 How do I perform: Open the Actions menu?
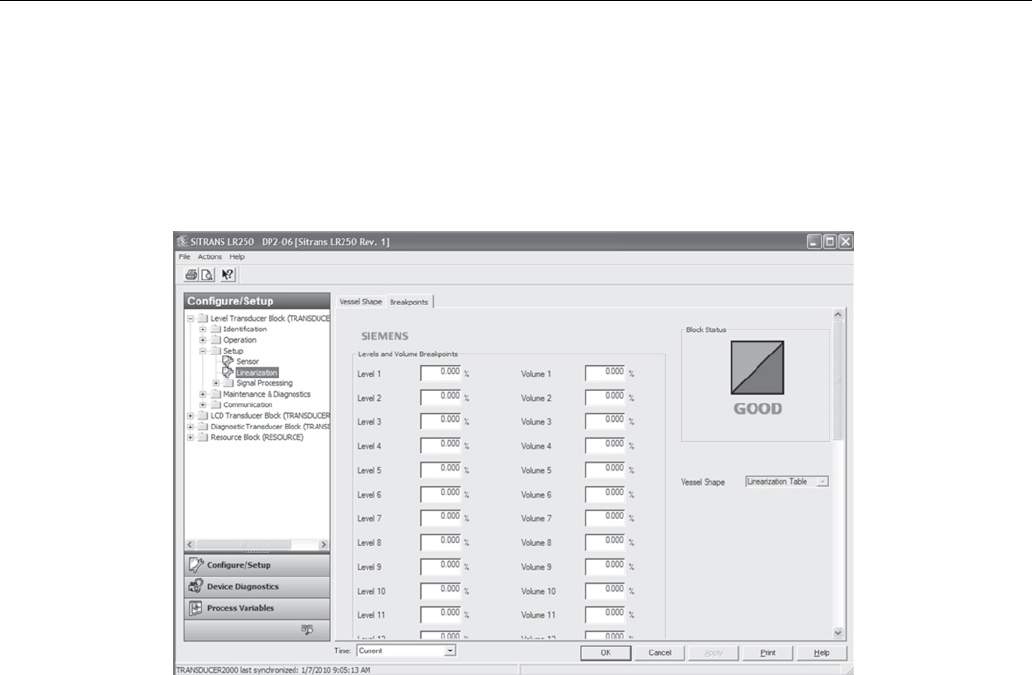coord(210,257)
